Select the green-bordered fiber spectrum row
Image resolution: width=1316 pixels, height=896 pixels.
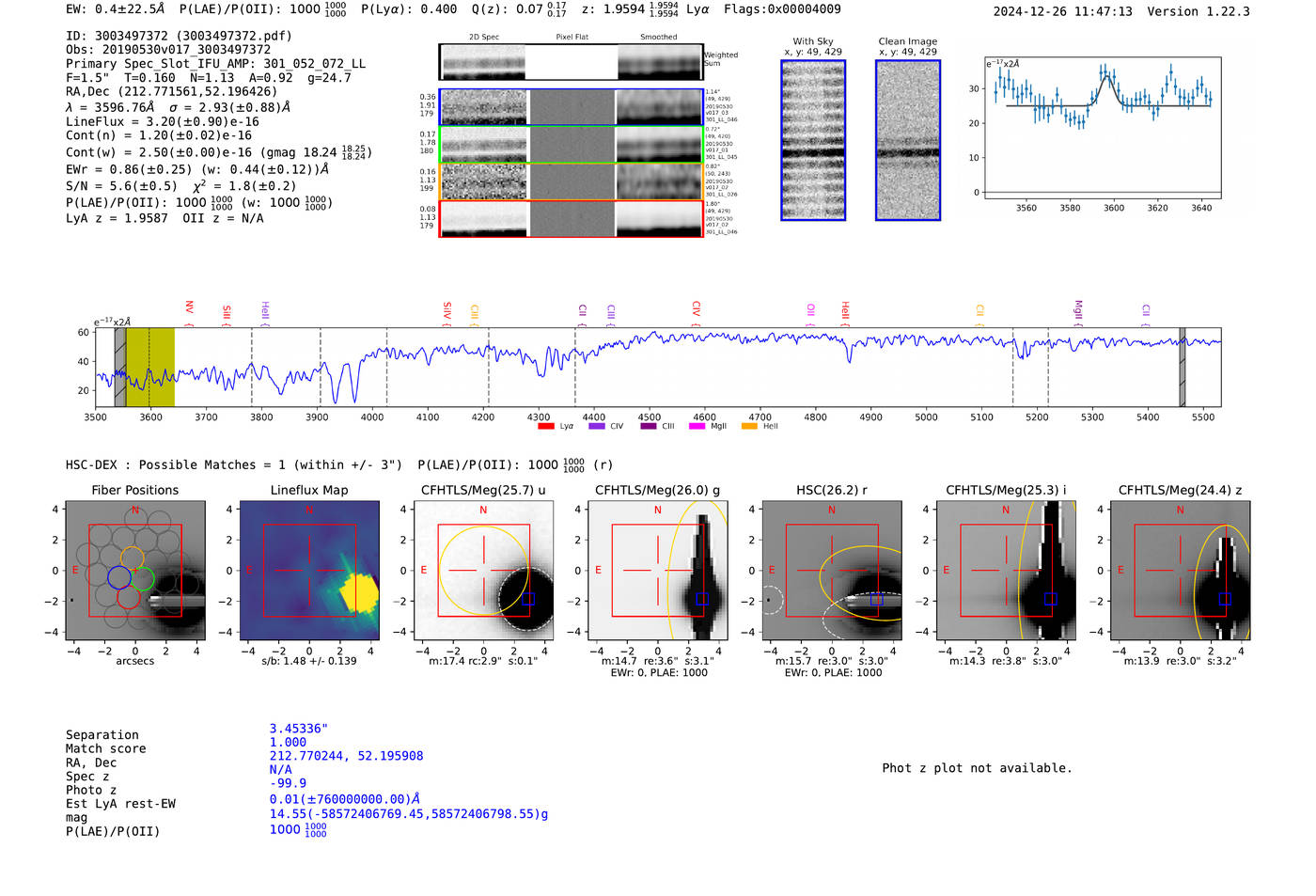571,145
